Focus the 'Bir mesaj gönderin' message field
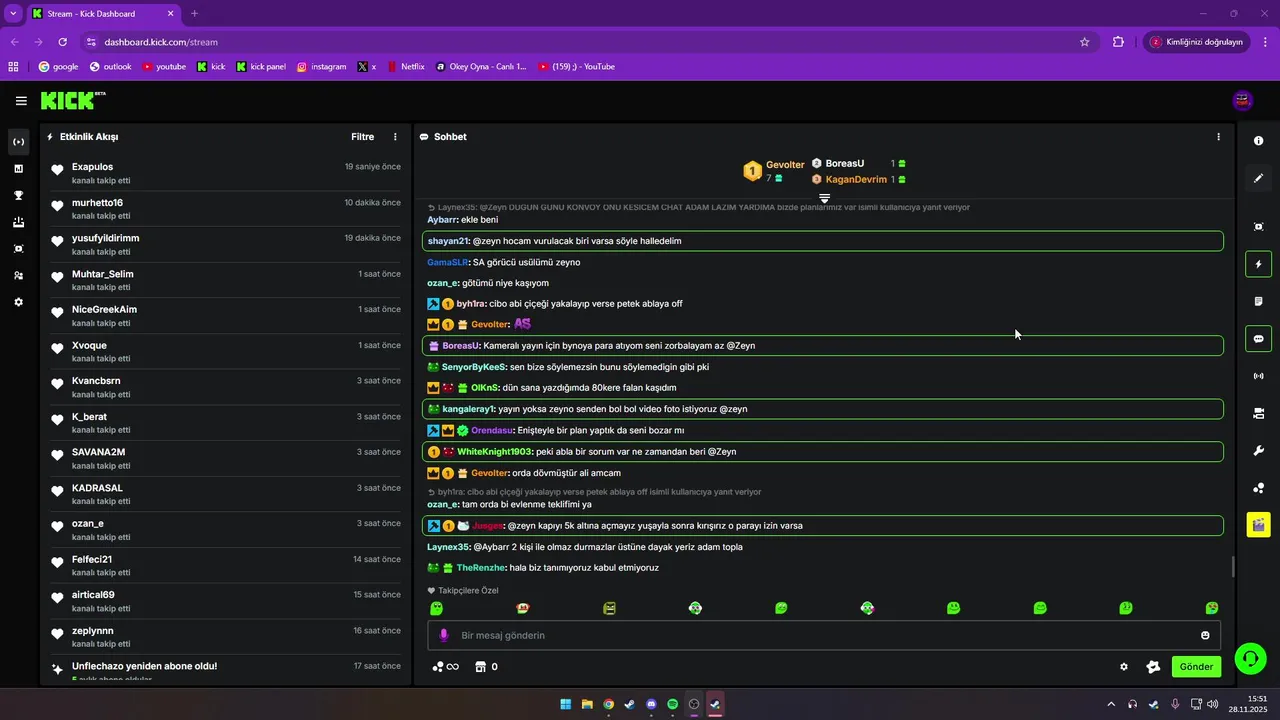The width and height of the screenshot is (1280, 720). tap(824, 635)
